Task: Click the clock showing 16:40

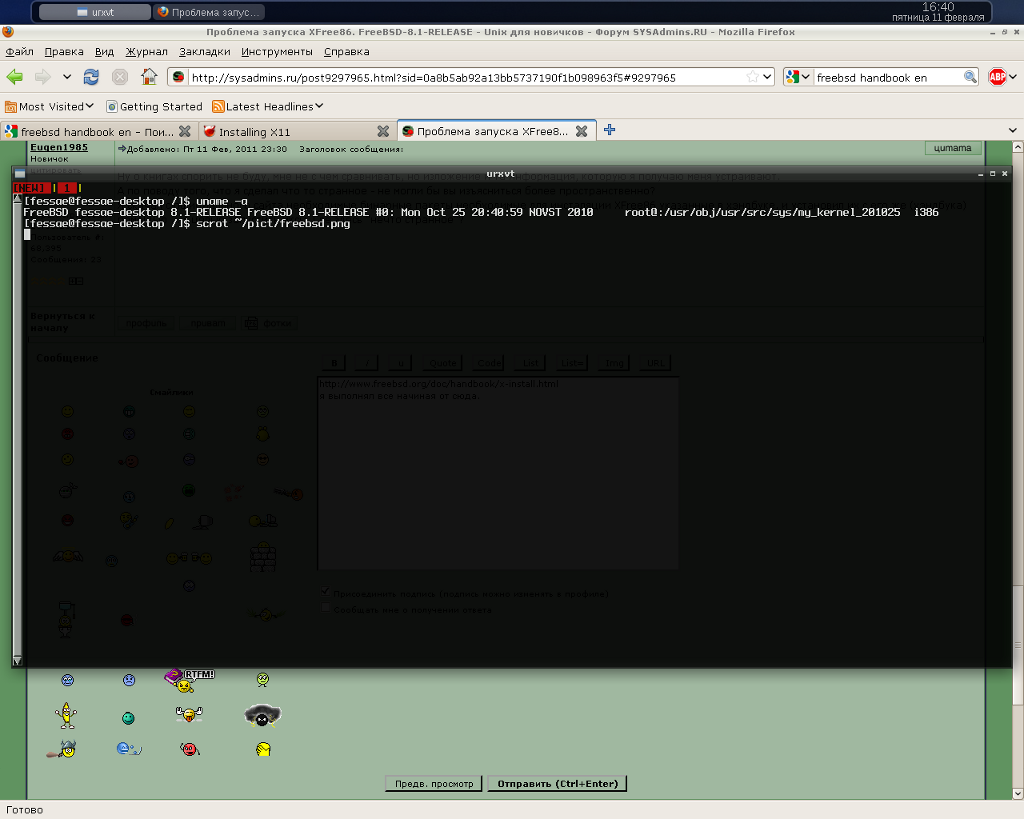Action: click(938, 7)
